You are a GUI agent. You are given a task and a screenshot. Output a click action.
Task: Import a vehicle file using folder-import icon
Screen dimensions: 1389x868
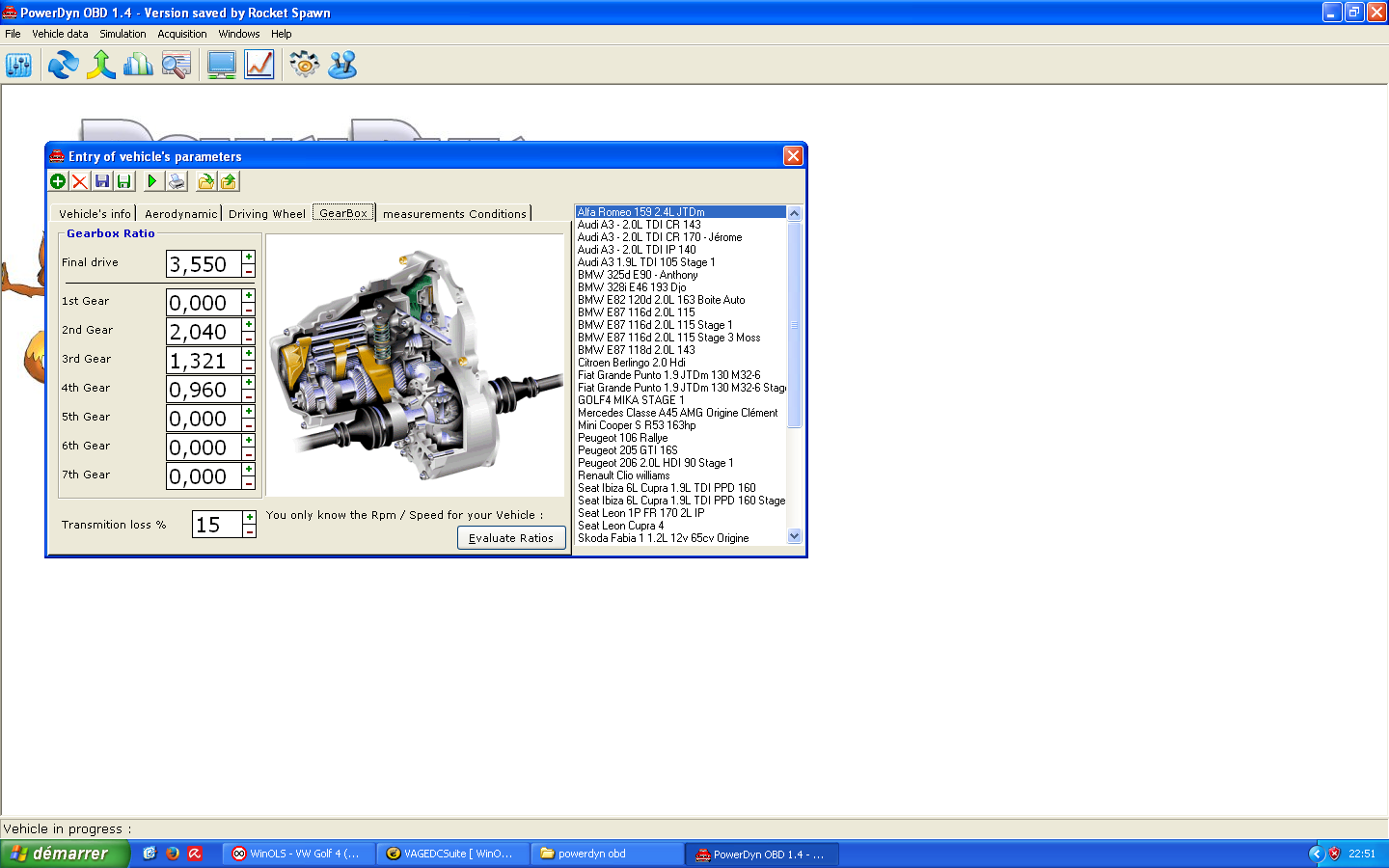pos(207,181)
